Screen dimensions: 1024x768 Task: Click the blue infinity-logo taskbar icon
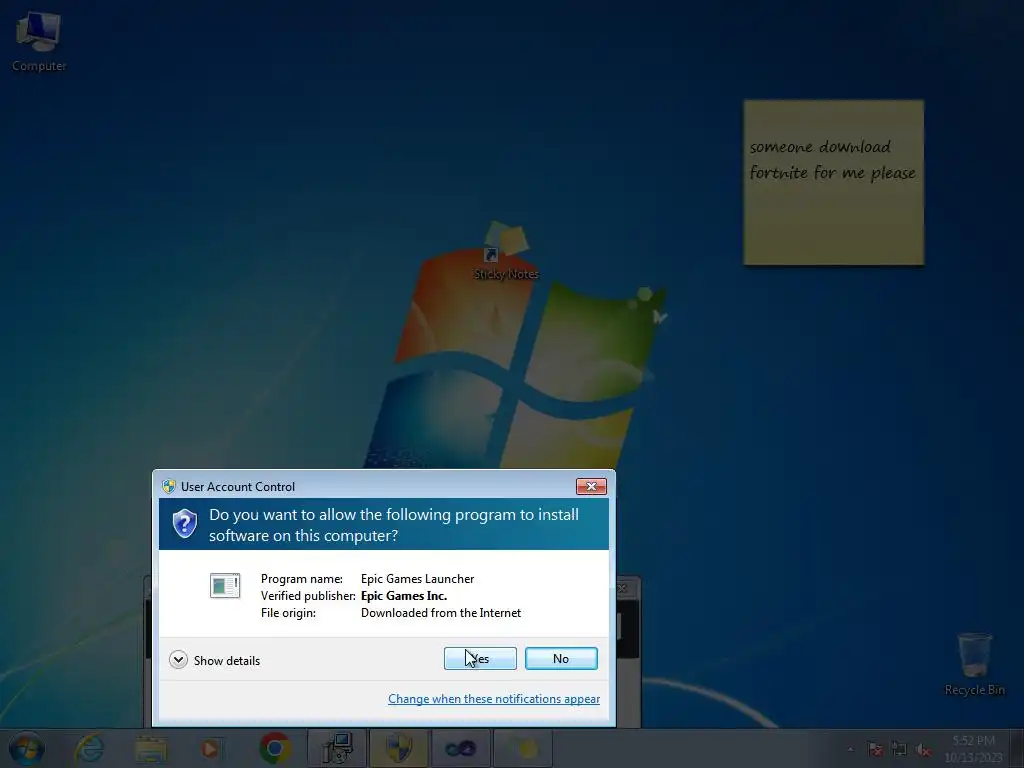click(460, 748)
